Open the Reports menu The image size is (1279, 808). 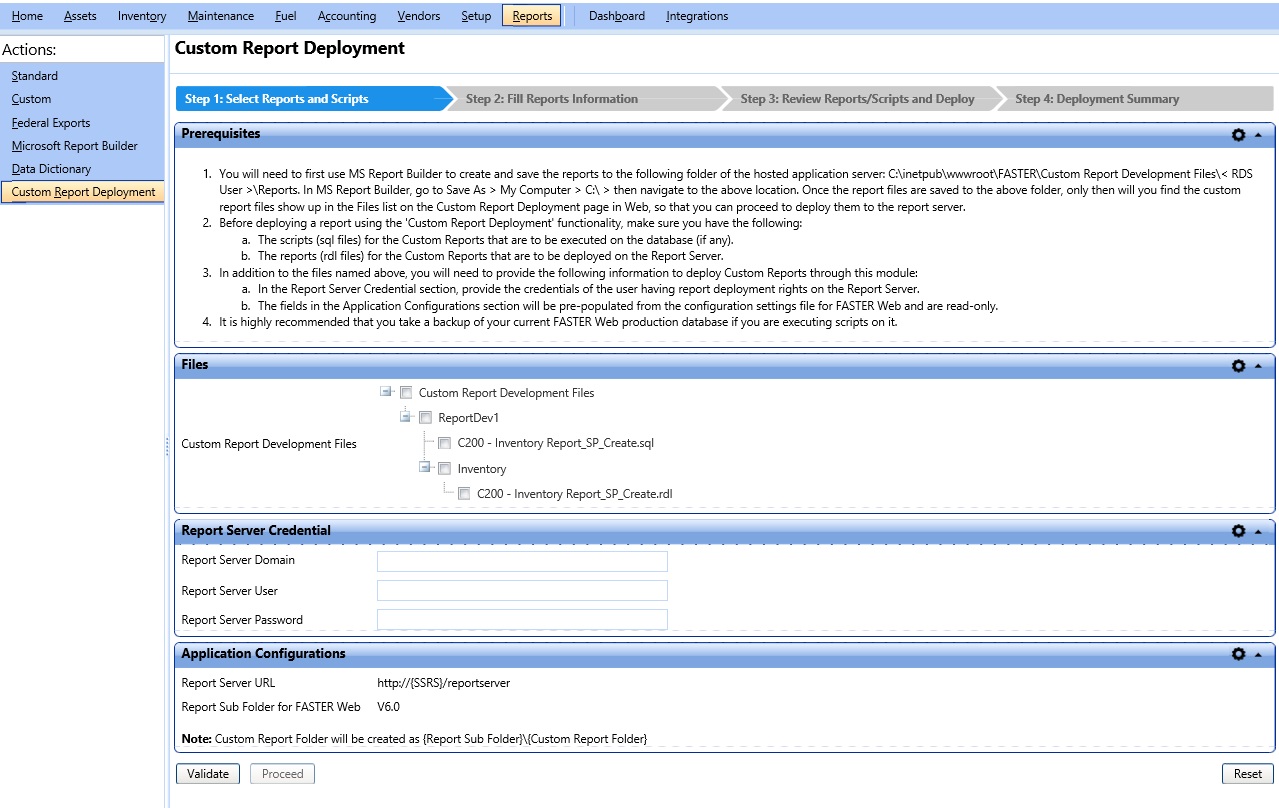[532, 16]
